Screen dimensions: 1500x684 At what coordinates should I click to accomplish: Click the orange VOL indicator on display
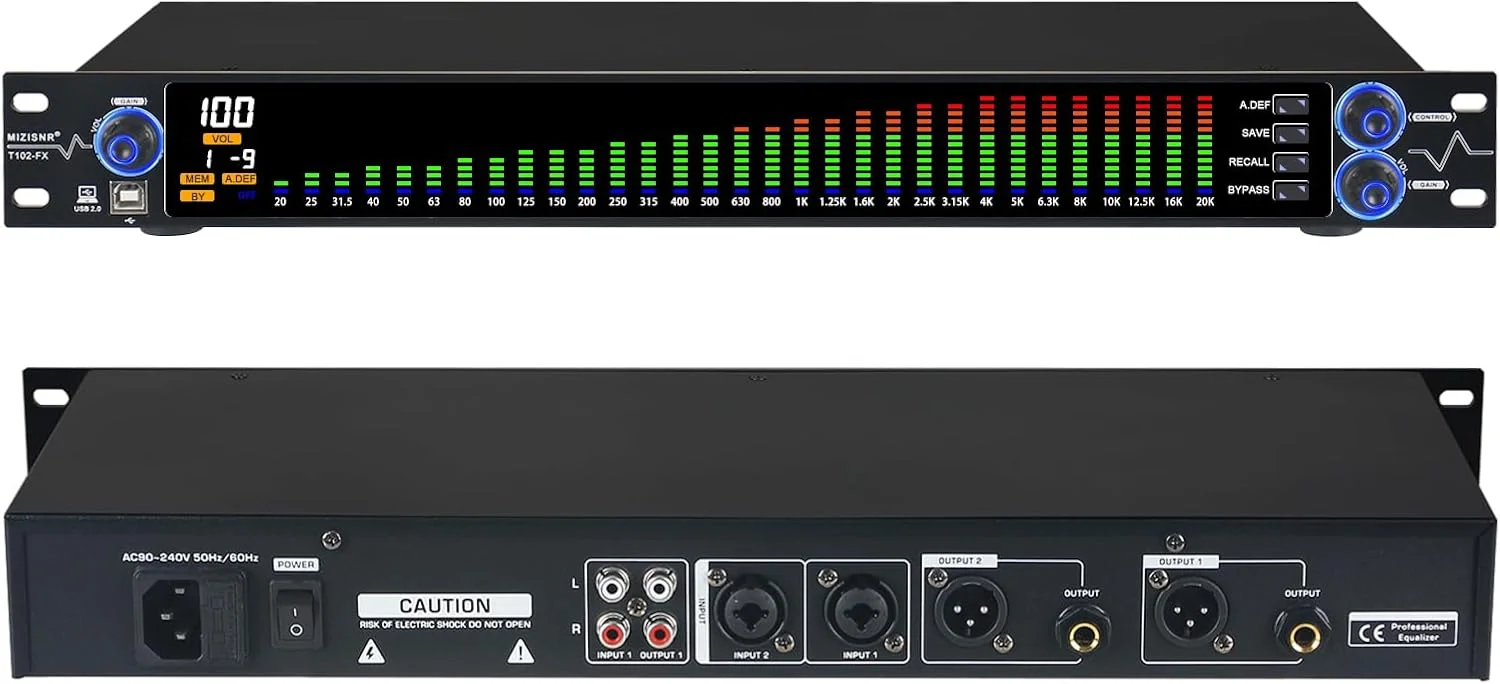[220, 139]
